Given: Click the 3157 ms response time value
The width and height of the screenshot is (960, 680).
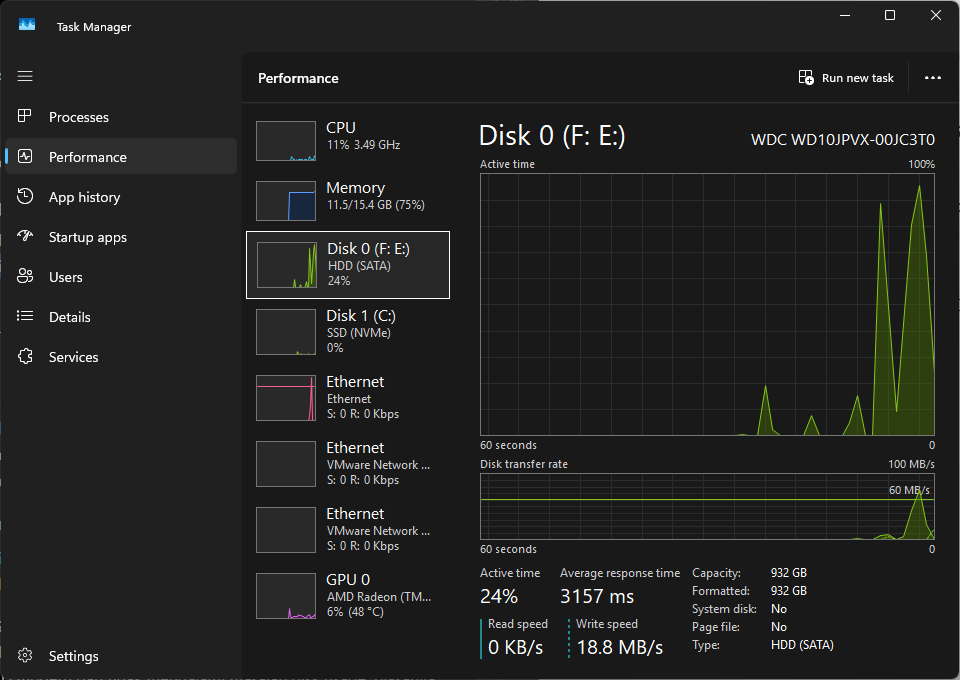Looking at the screenshot, I should coord(597,596).
